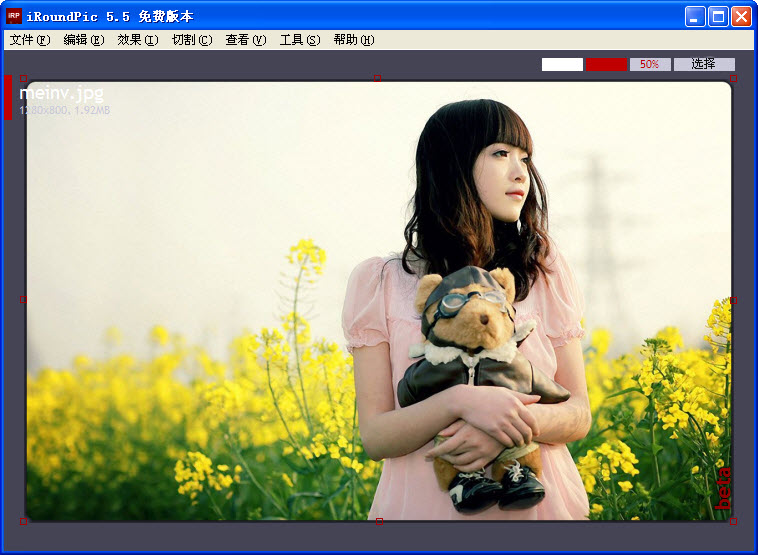Click the bottom-right corner resize handle

(733, 521)
